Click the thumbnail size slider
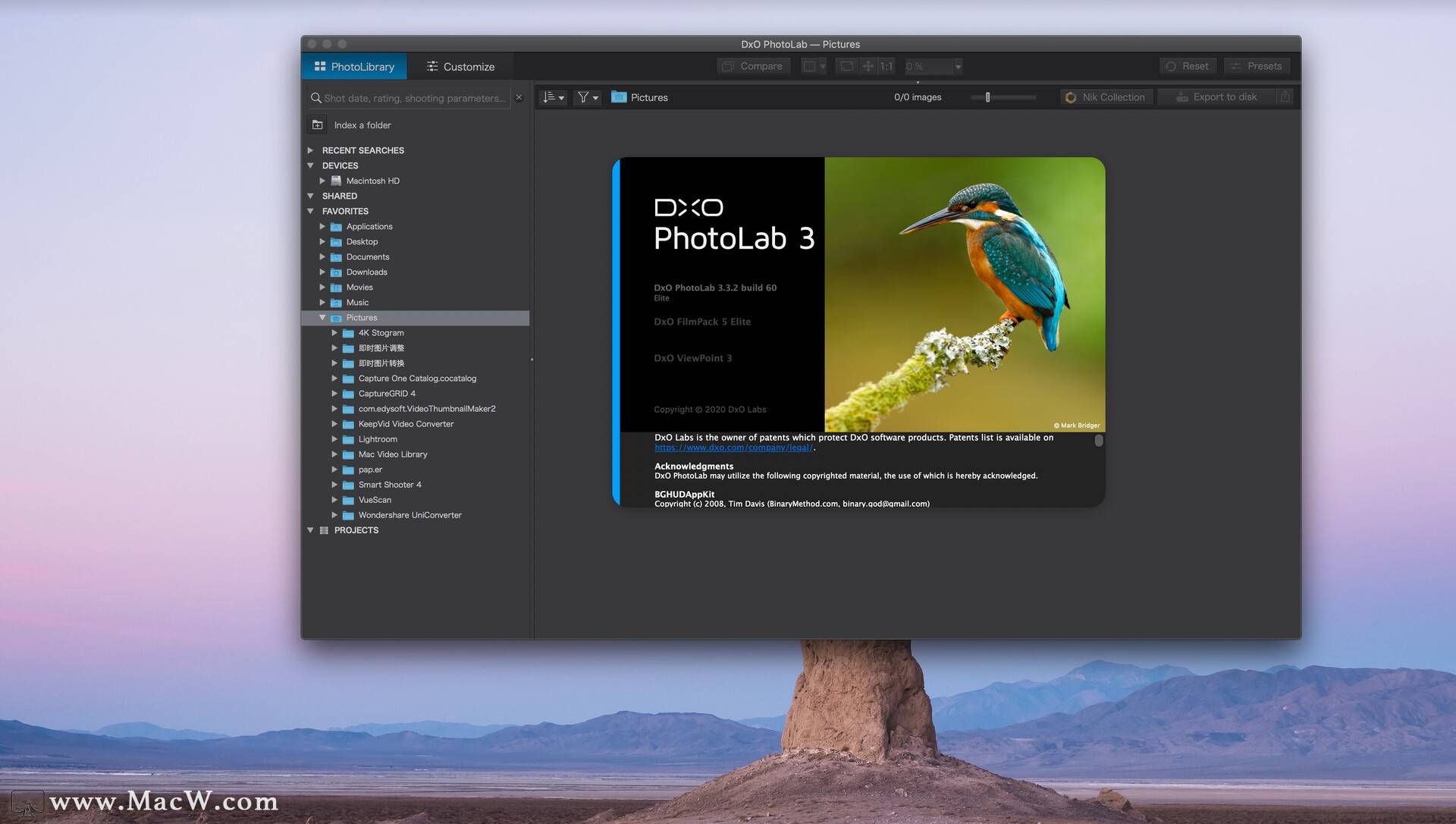The width and height of the screenshot is (1456, 824). click(x=1003, y=97)
